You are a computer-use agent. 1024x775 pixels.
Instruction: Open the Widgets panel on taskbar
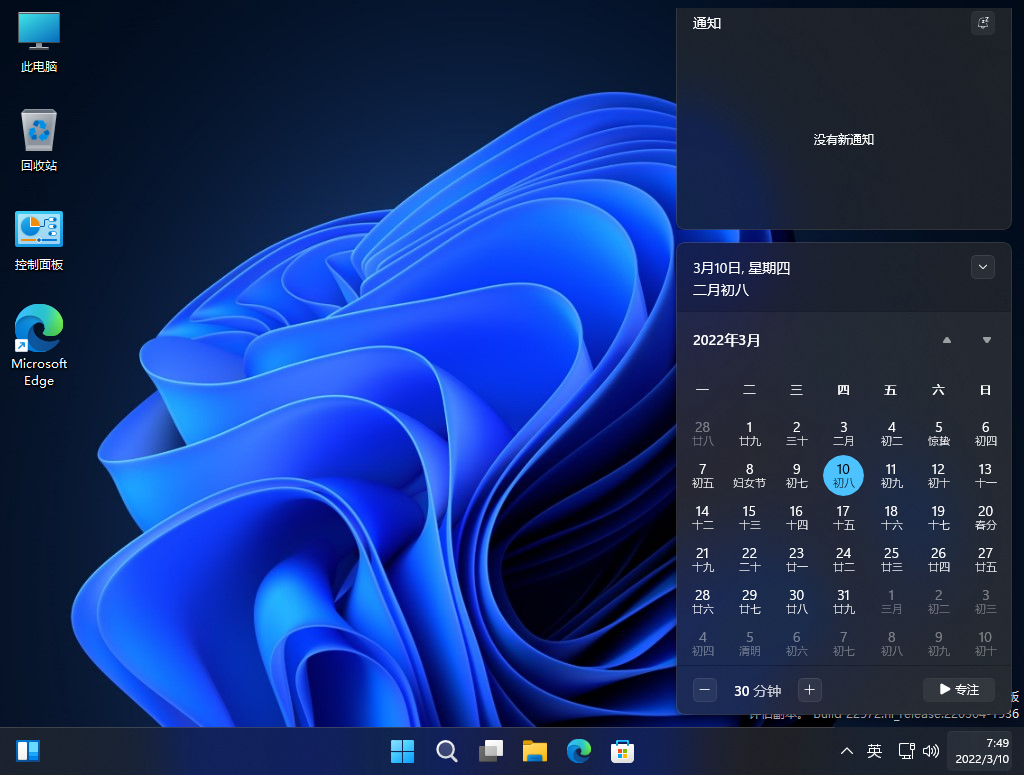pyautogui.click(x=28, y=750)
